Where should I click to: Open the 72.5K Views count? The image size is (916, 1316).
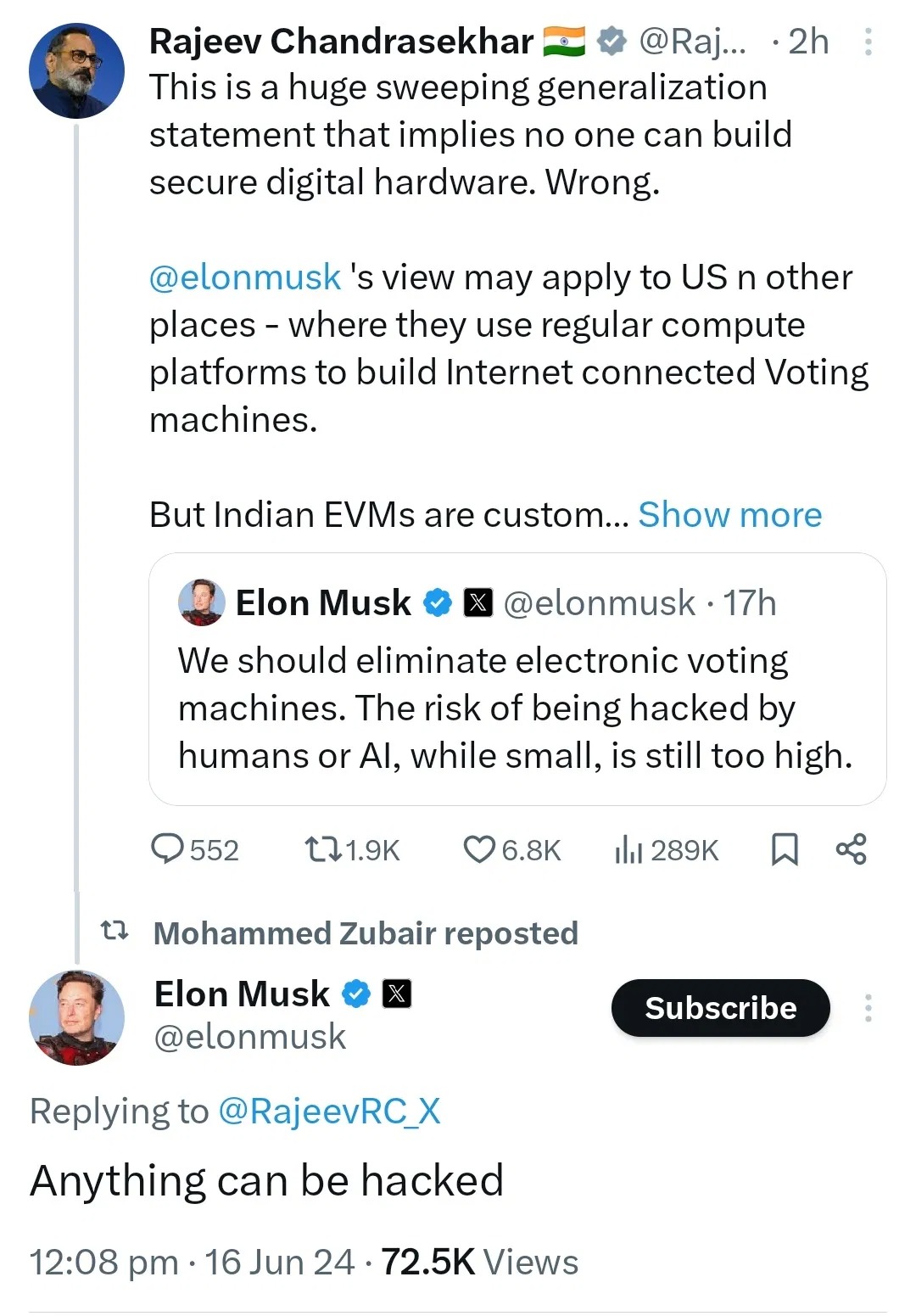479,1262
